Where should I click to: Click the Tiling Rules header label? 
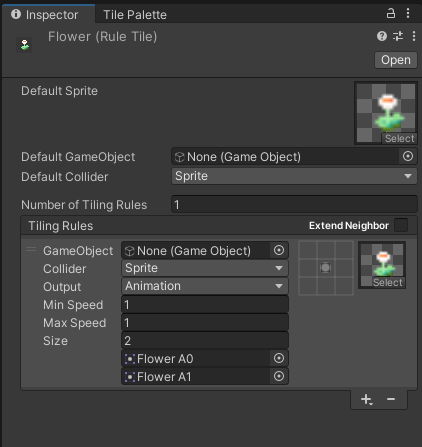(61, 226)
